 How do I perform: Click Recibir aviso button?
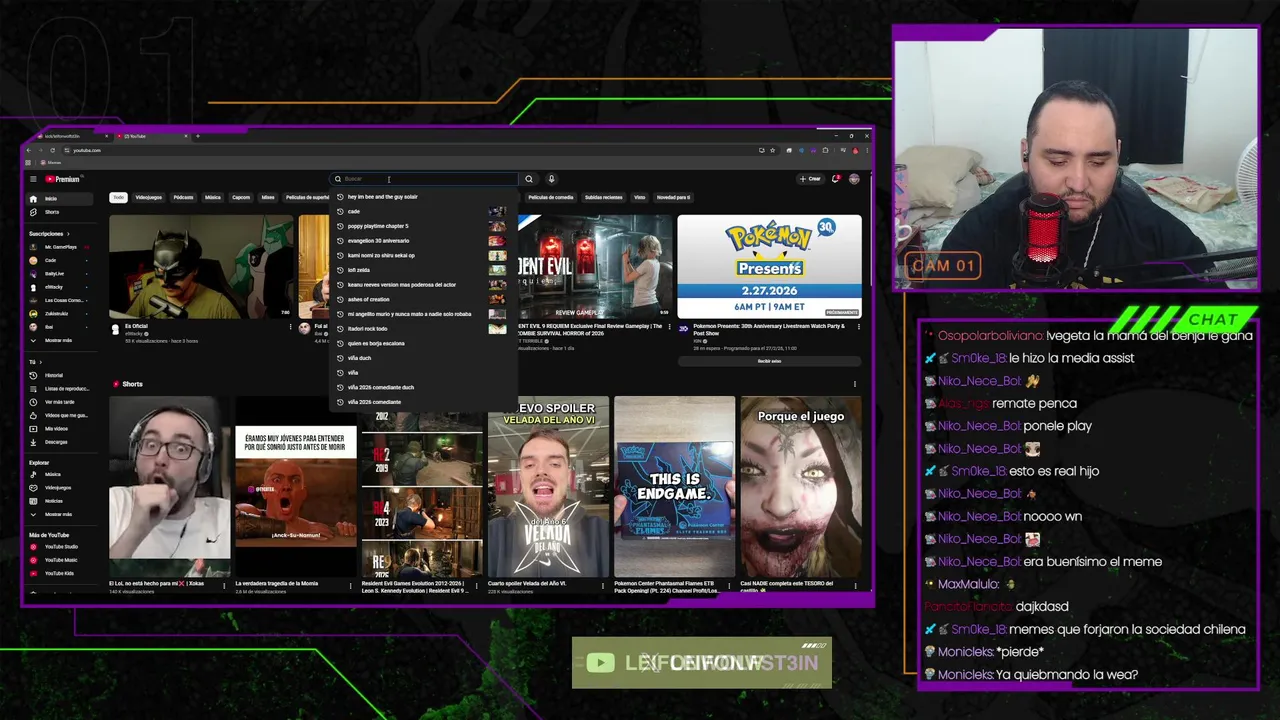pyautogui.click(x=769, y=361)
